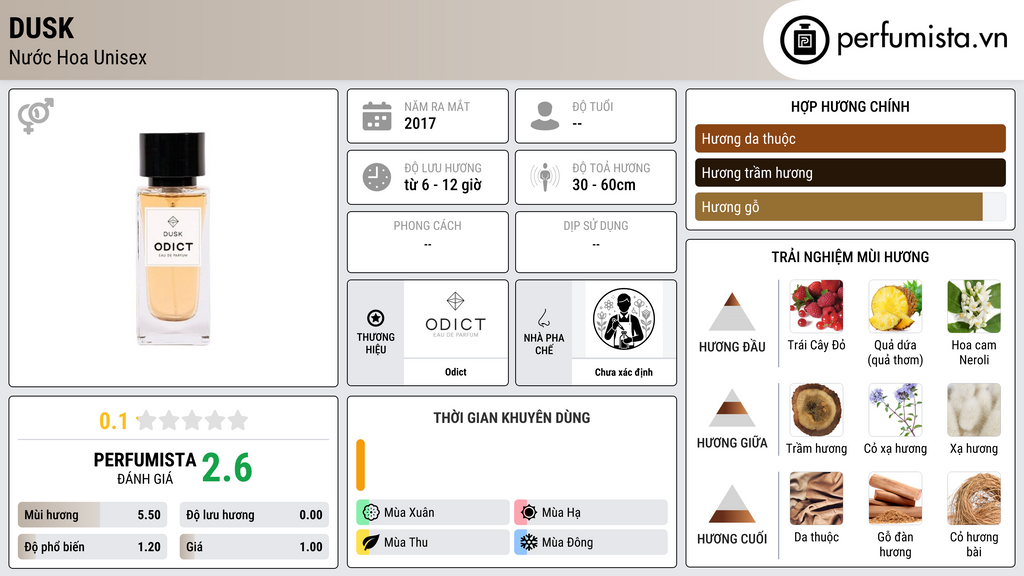Image resolution: width=1024 pixels, height=576 pixels.
Task: Click the nose icon above Nhà pha chế
Action: click(543, 318)
